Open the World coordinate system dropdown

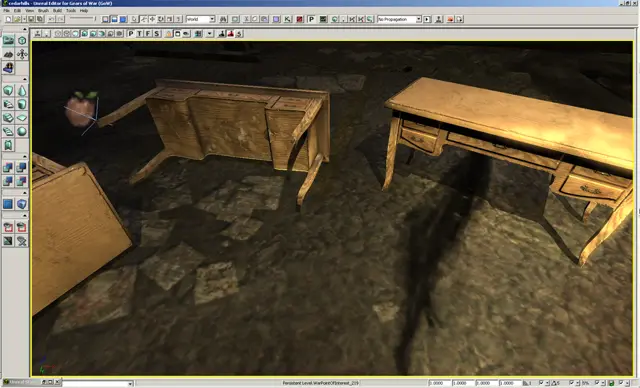click(x=200, y=19)
